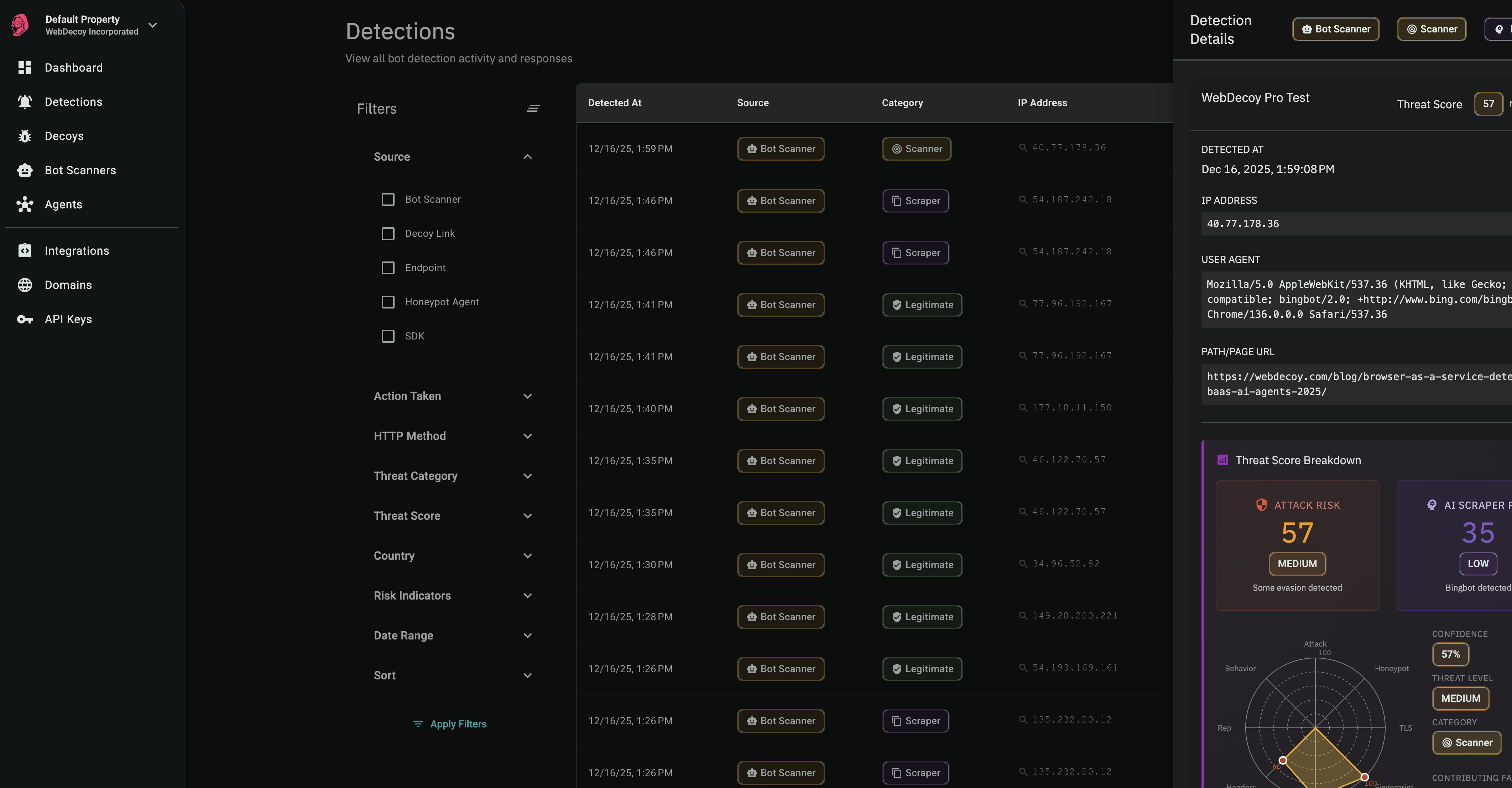This screenshot has width=1512, height=788.
Task: Enable the Decoy Link checkbox
Action: (388, 234)
